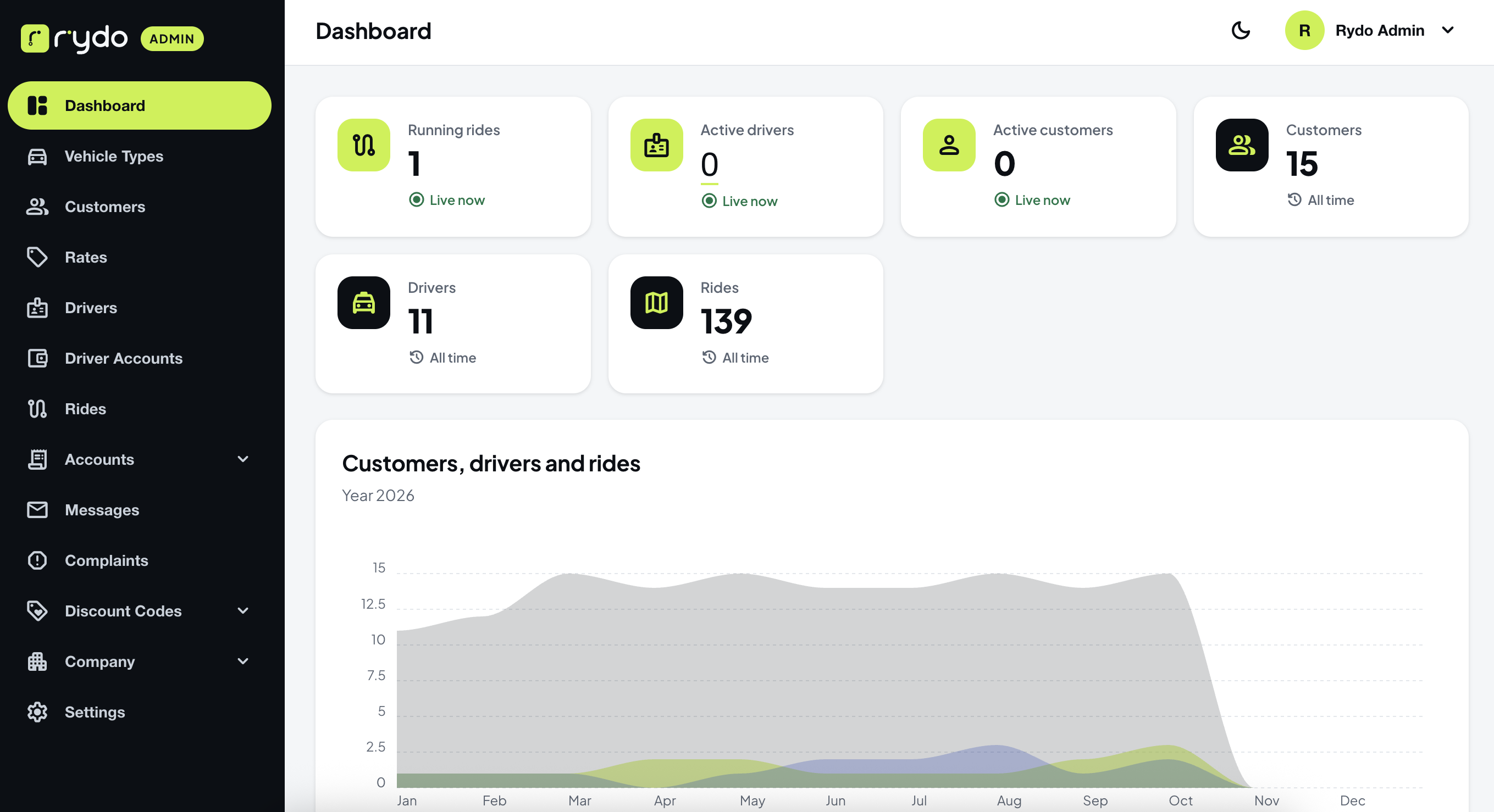
Task: Click the Customers total 15 value
Action: [1302, 164]
